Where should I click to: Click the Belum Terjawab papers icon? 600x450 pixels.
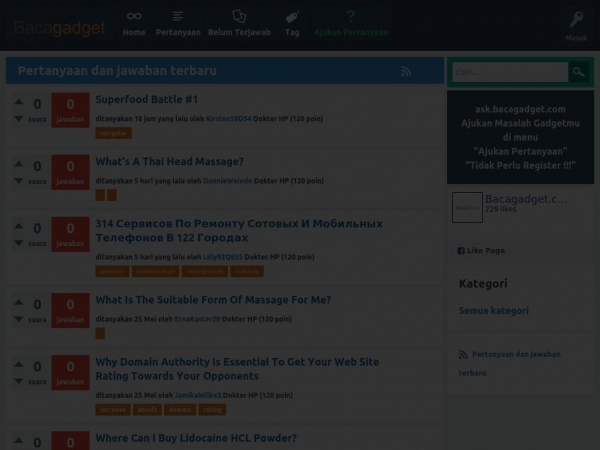point(239,16)
